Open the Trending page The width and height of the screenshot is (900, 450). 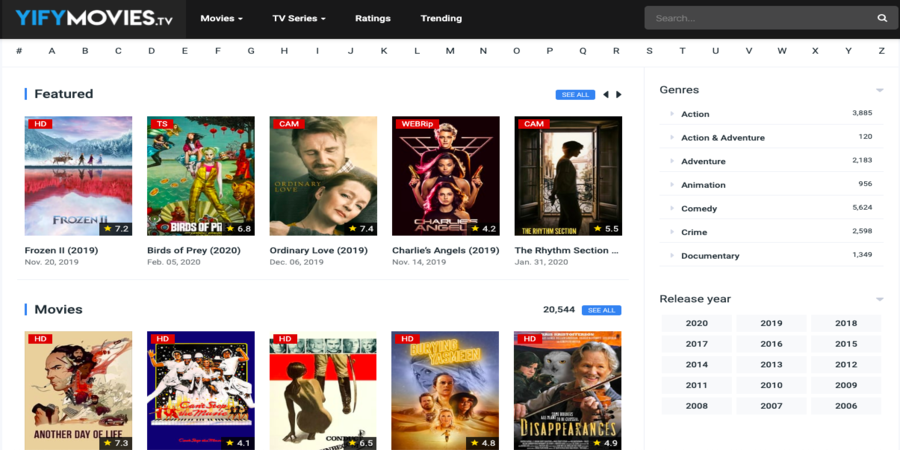click(x=441, y=18)
